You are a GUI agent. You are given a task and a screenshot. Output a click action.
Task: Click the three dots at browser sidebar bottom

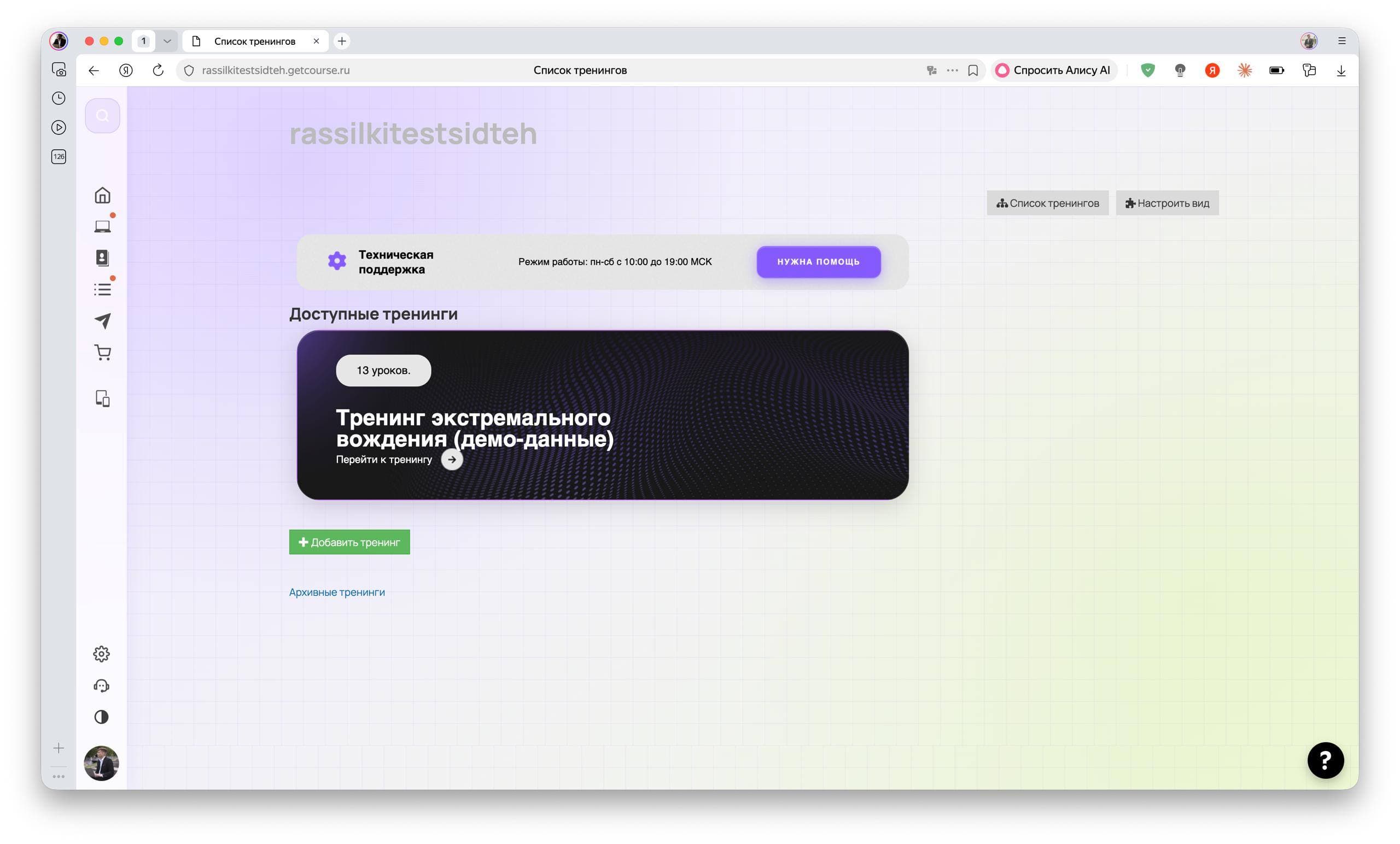pyautogui.click(x=59, y=777)
